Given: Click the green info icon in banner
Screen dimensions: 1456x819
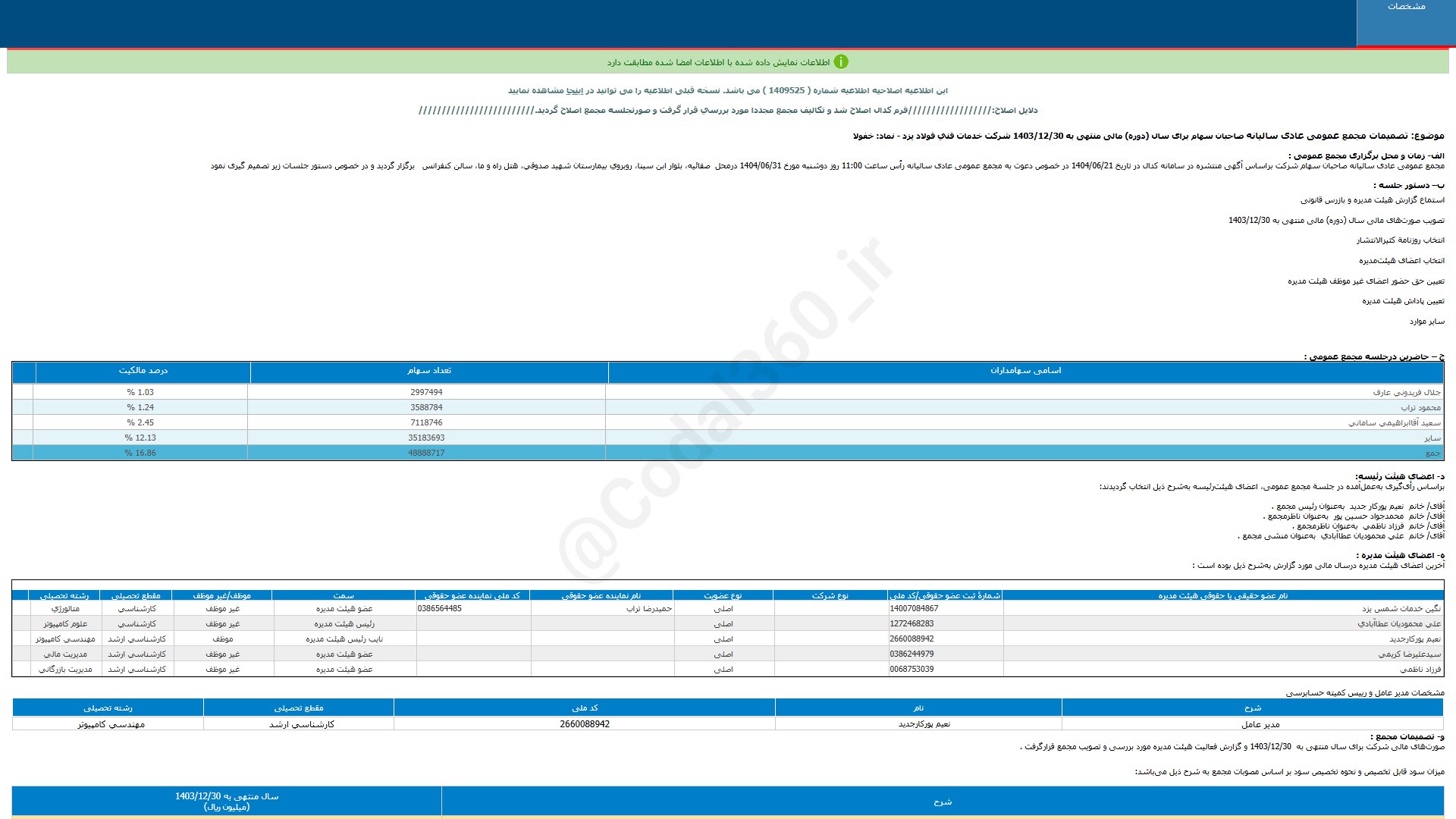Looking at the screenshot, I should [x=841, y=62].
